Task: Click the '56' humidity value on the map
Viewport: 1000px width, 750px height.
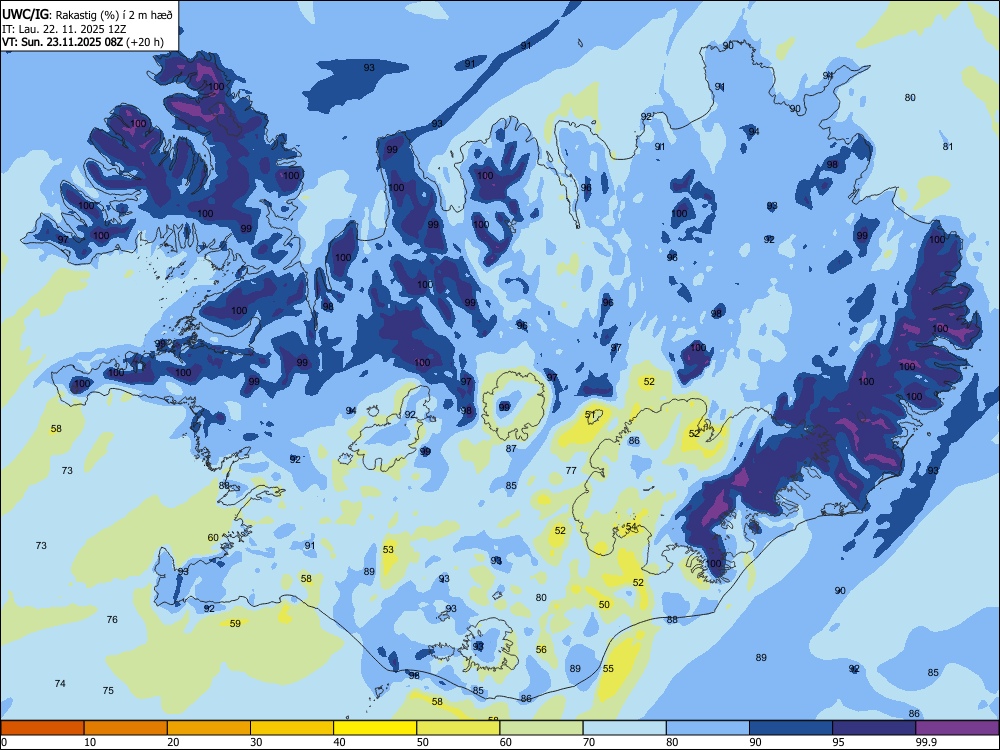Action: (x=541, y=649)
